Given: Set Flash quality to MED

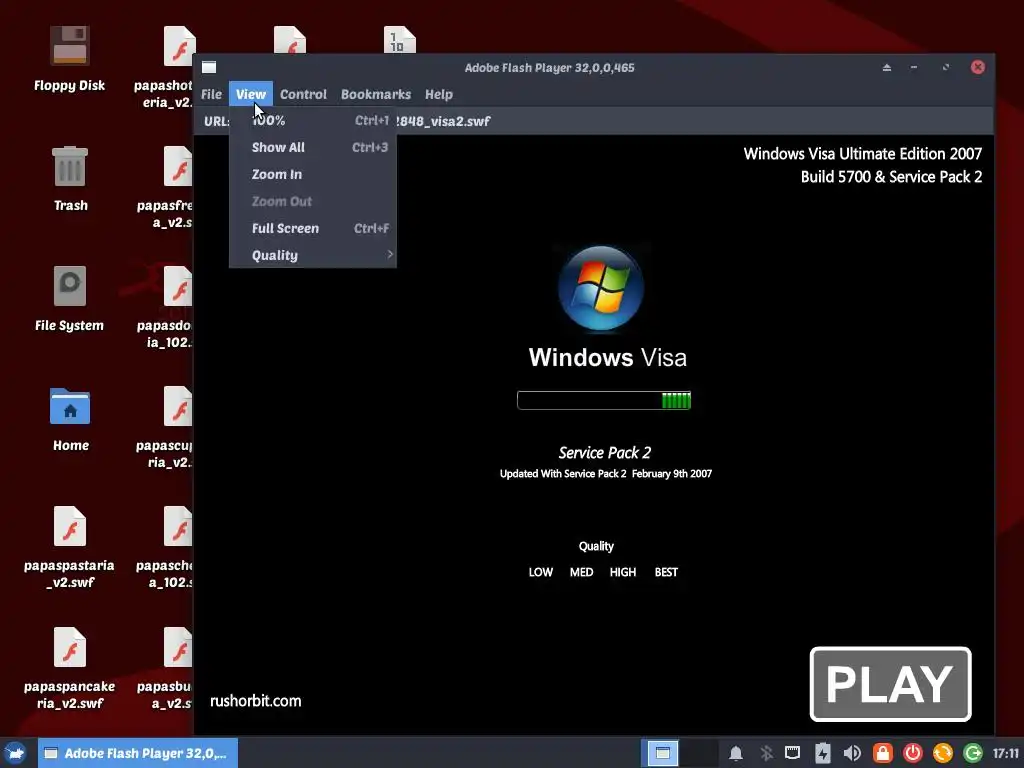Looking at the screenshot, I should coord(581,572).
